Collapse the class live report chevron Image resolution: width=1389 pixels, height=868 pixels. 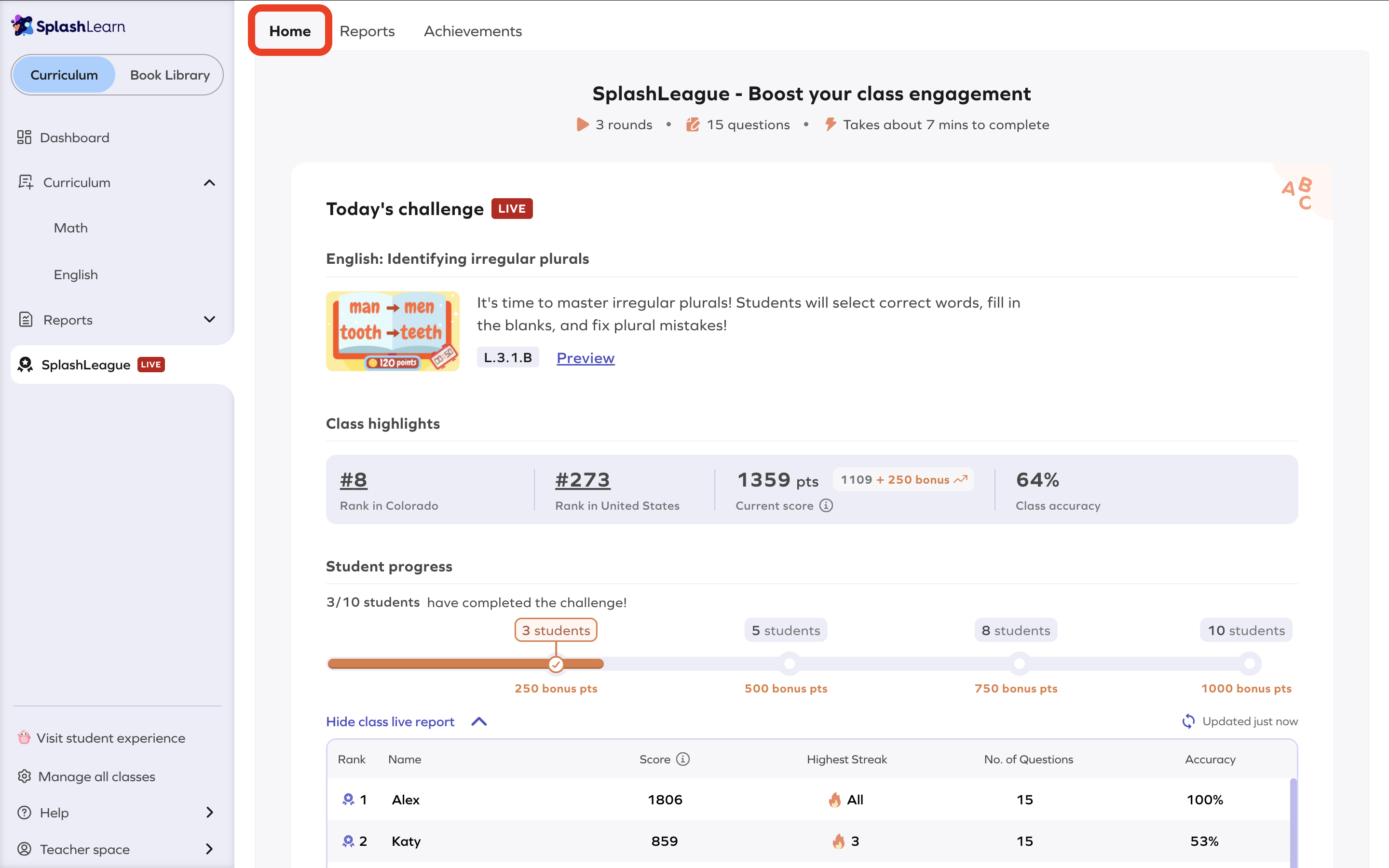tap(479, 721)
